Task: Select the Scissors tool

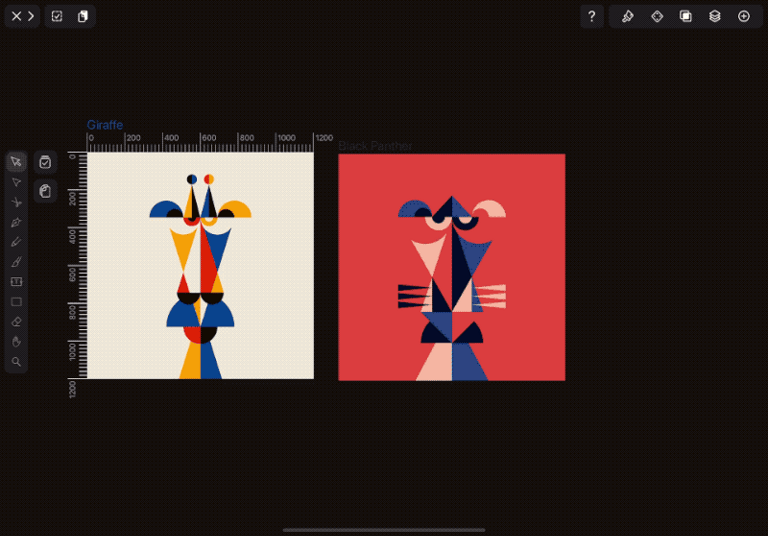Action: click(16, 202)
